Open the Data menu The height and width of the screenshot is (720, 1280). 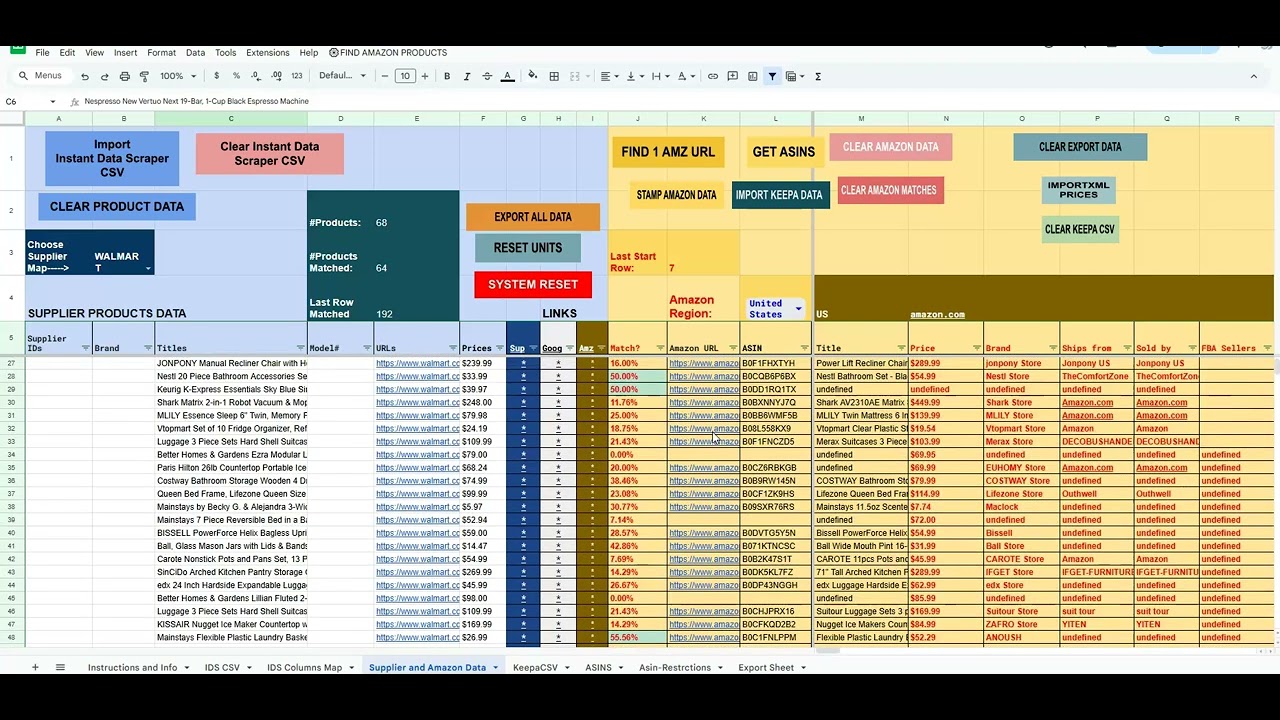point(195,53)
